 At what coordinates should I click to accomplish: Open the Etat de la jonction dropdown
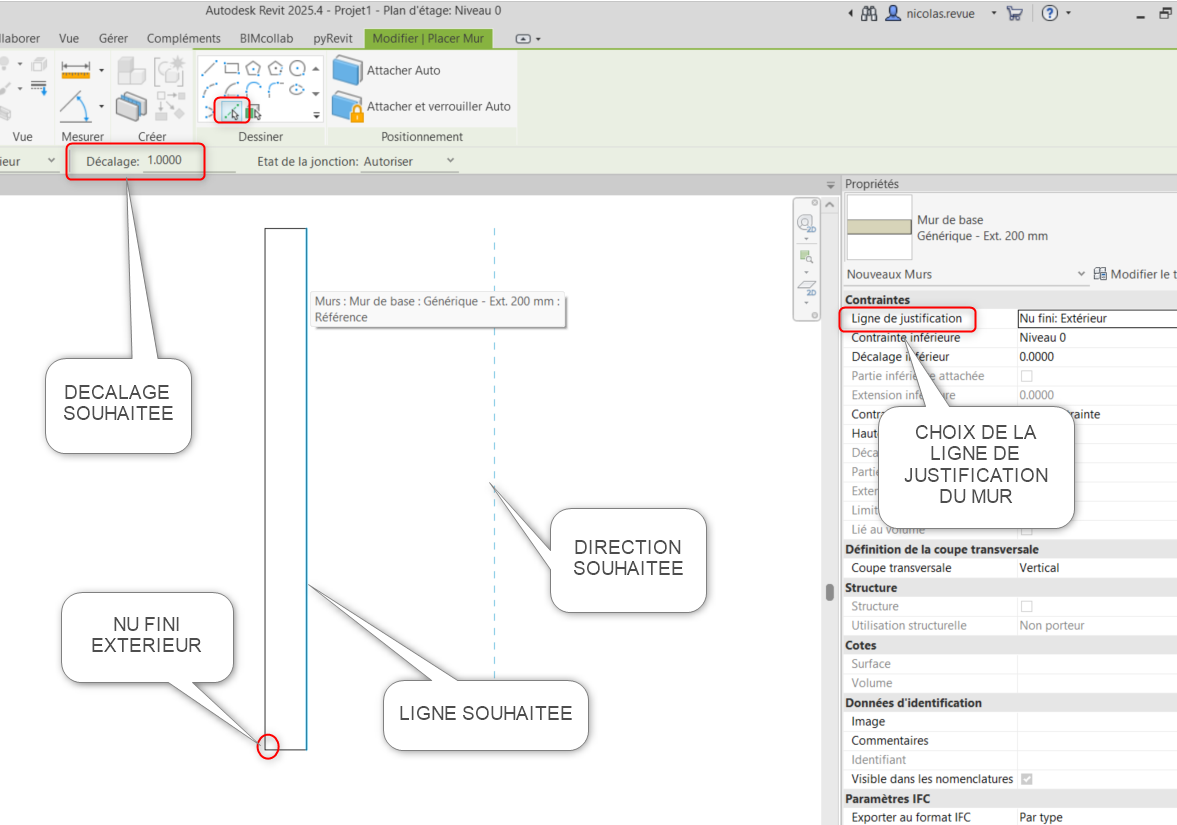point(449,161)
